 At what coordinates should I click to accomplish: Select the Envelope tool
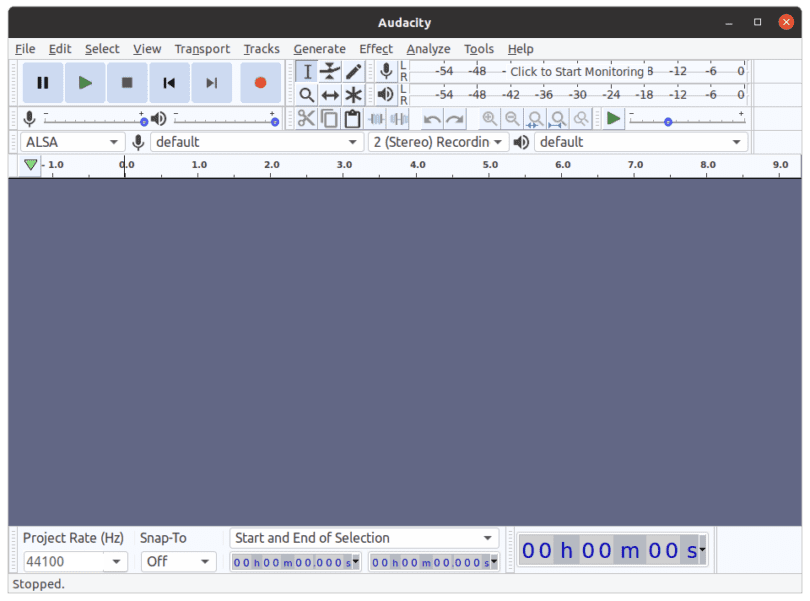[x=330, y=71]
